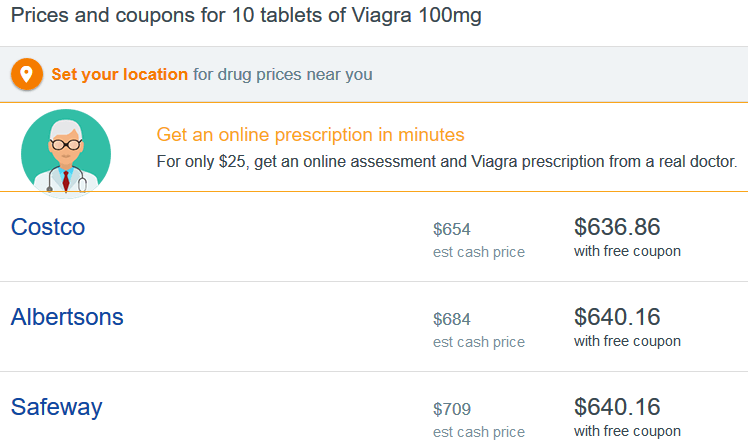Click the orange location pin icon
Screen dimensions: 748x445
[x=27, y=74]
